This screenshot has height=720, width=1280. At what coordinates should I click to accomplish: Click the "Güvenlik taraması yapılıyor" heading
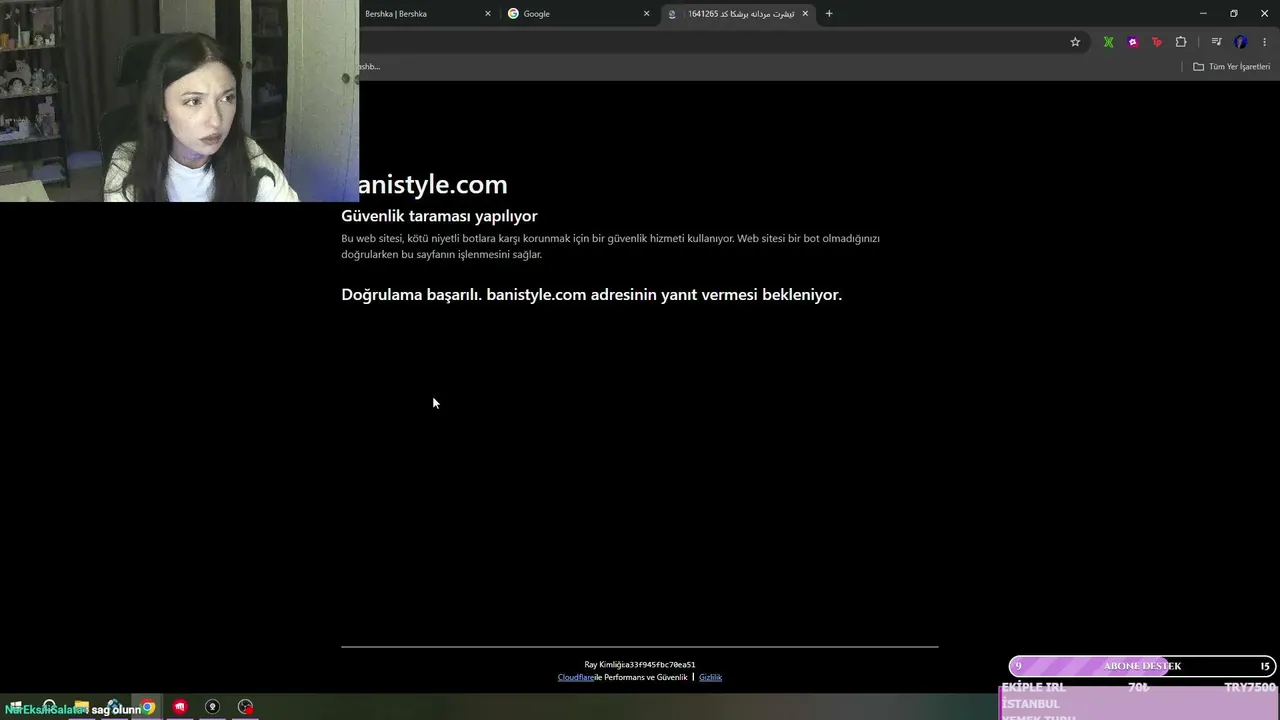pos(439,216)
